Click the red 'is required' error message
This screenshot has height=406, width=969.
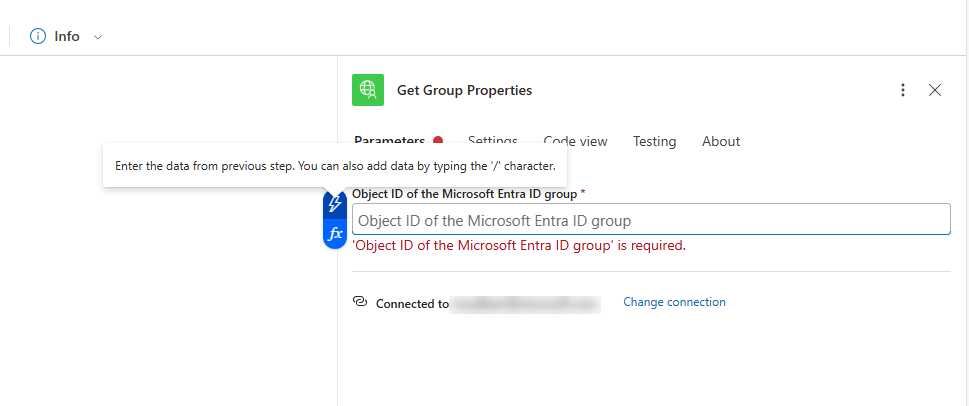click(x=519, y=246)
